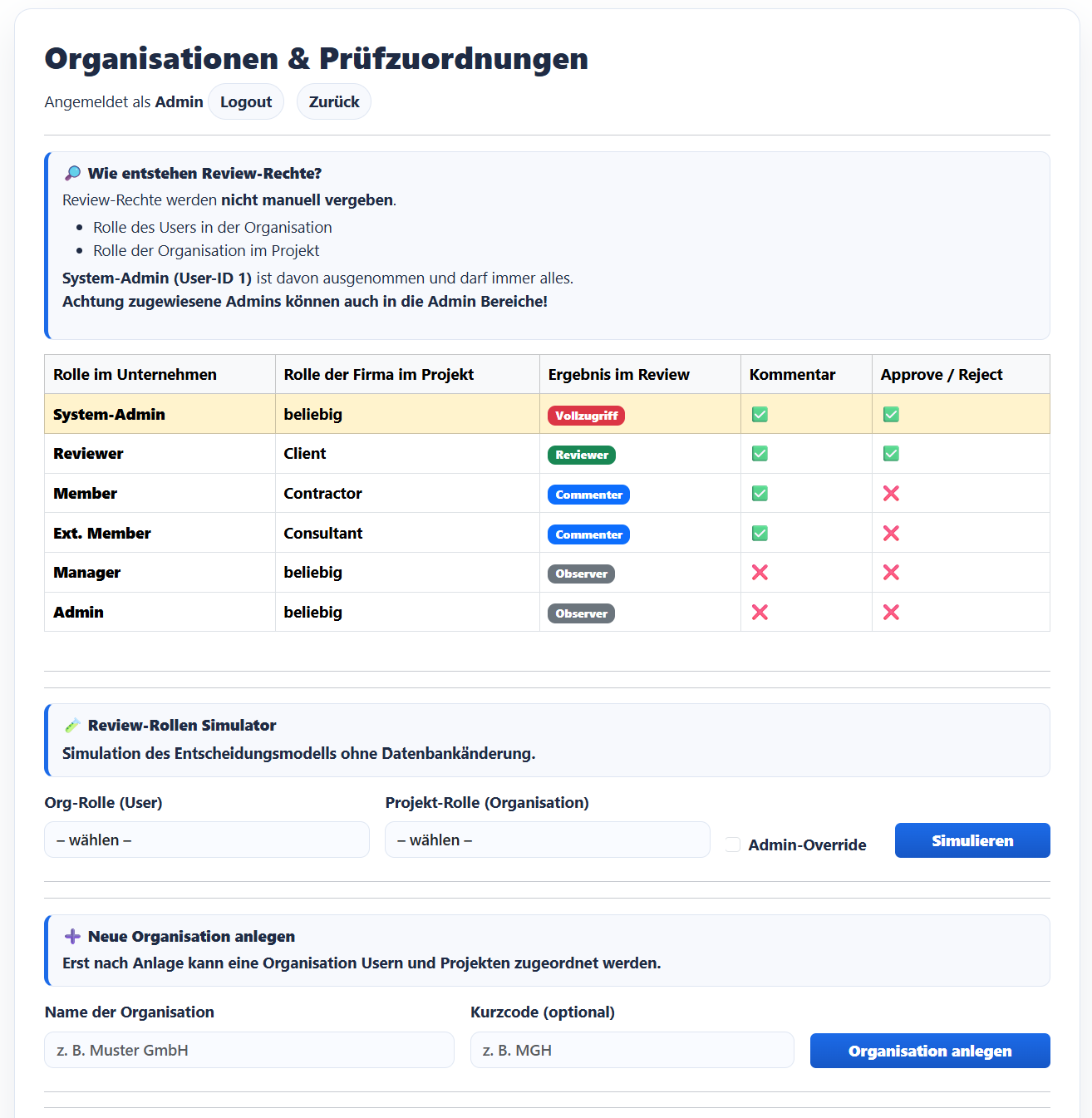Click the red Kommentar cross in Manager row
The width and height of the screenshot is (1092, 1118).
click(x=760, y=573)
